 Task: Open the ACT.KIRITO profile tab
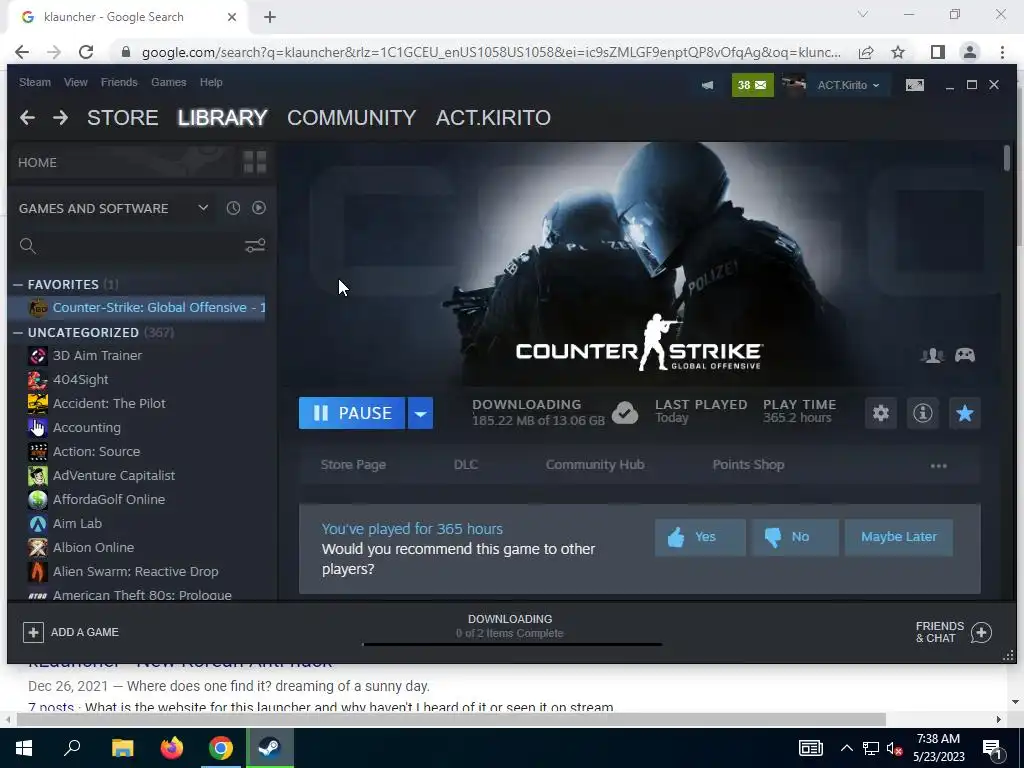tap(493, 118)
